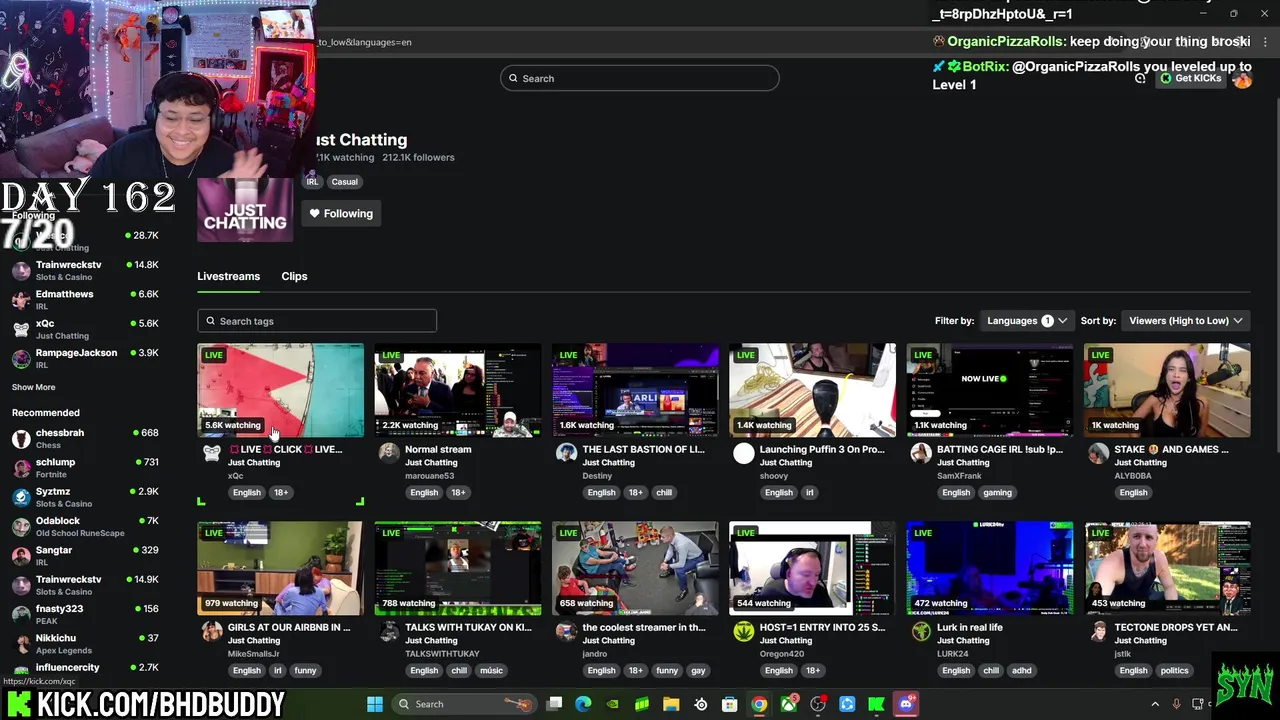Image resolution: width=1280 pixels, height=720 pixels.
Task: Click chessbrah avatar in Recommended sidebar
Action: click(21, 439)
